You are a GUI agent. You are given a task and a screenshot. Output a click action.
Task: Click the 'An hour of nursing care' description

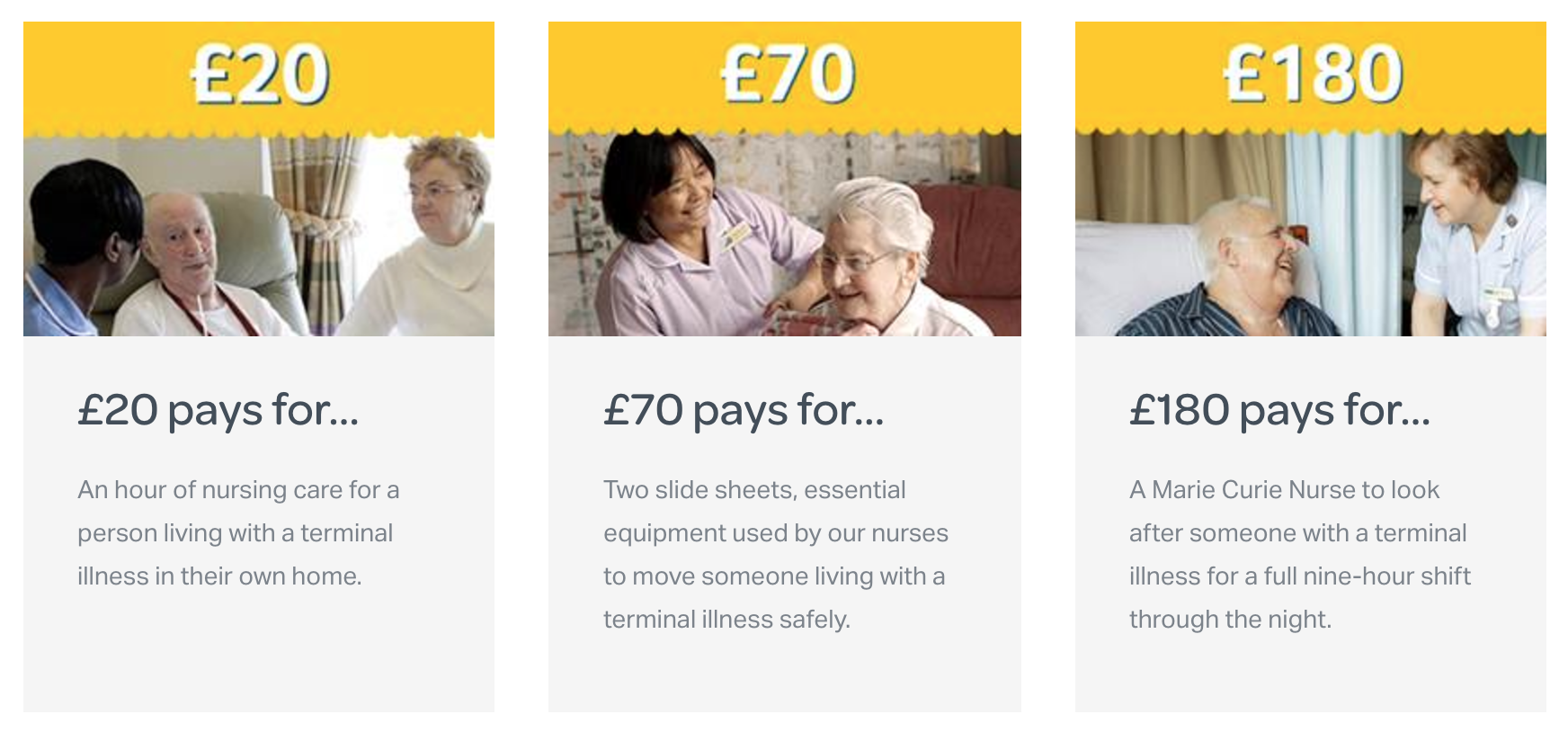[238, 533]
